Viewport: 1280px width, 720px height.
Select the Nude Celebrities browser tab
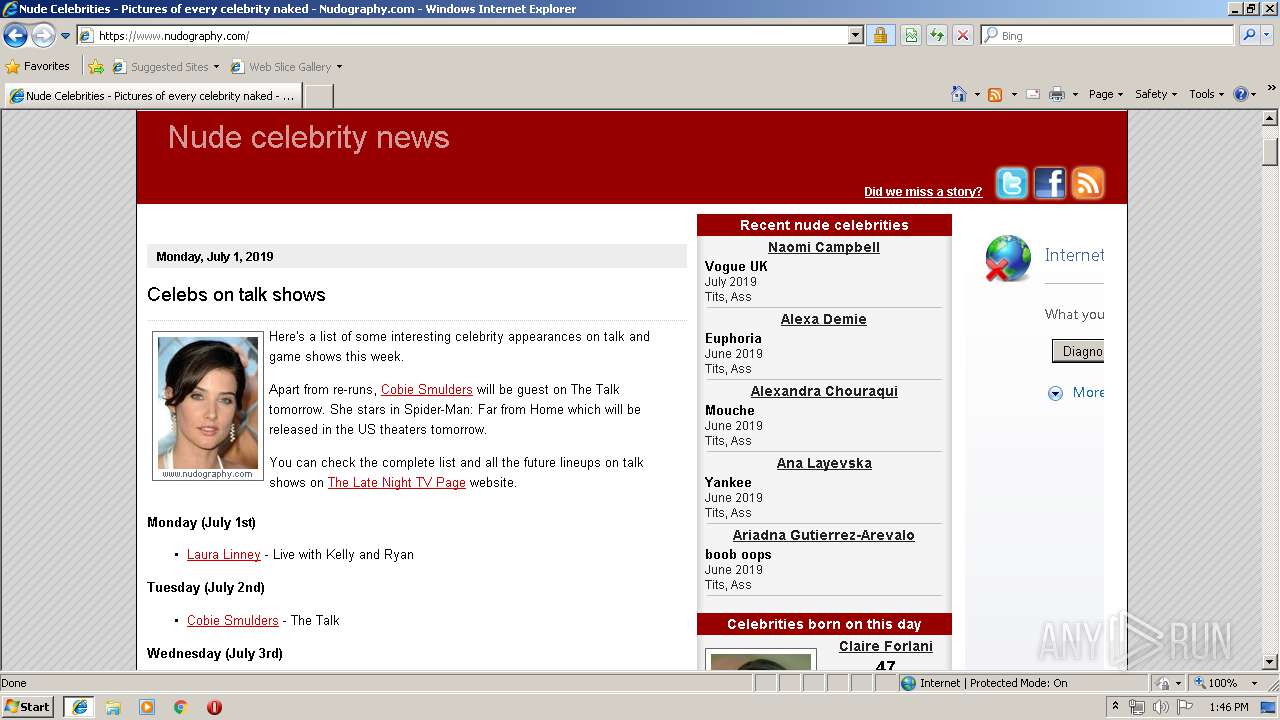coord(152,96)
